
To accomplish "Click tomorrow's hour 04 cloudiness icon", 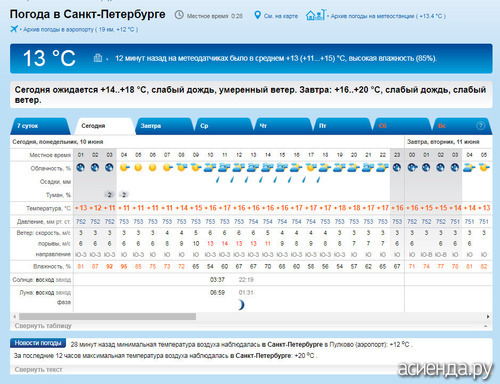I will 469,167.
